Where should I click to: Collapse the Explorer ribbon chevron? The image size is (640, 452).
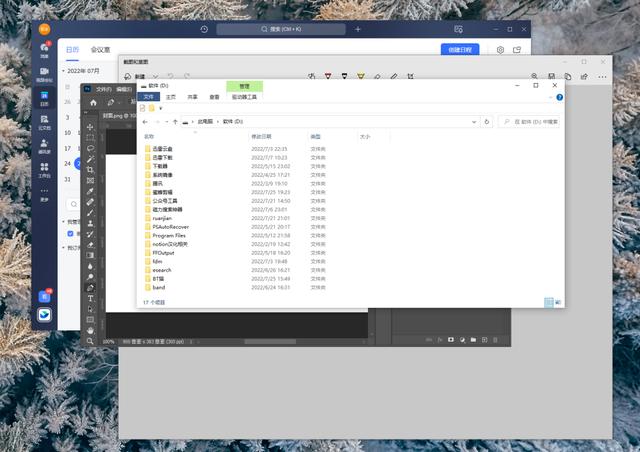(550, 97)
